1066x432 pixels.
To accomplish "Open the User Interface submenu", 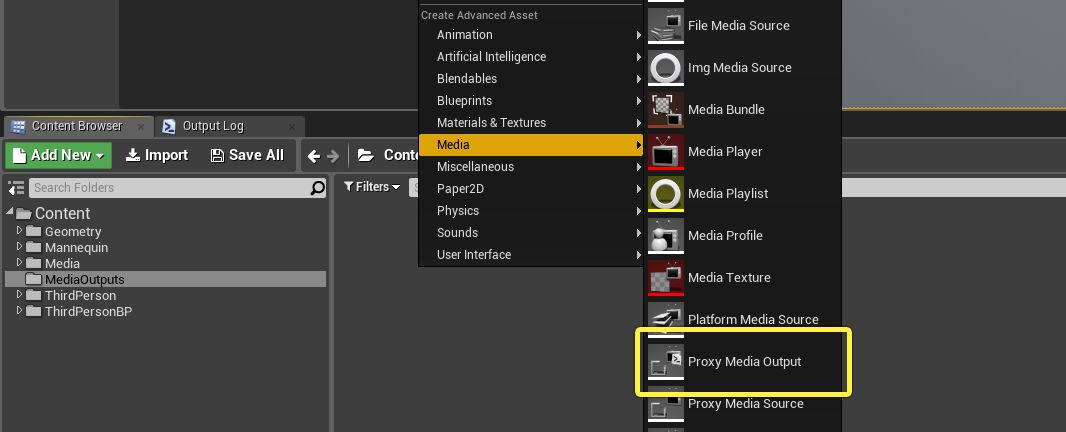I will pos(531,254).
